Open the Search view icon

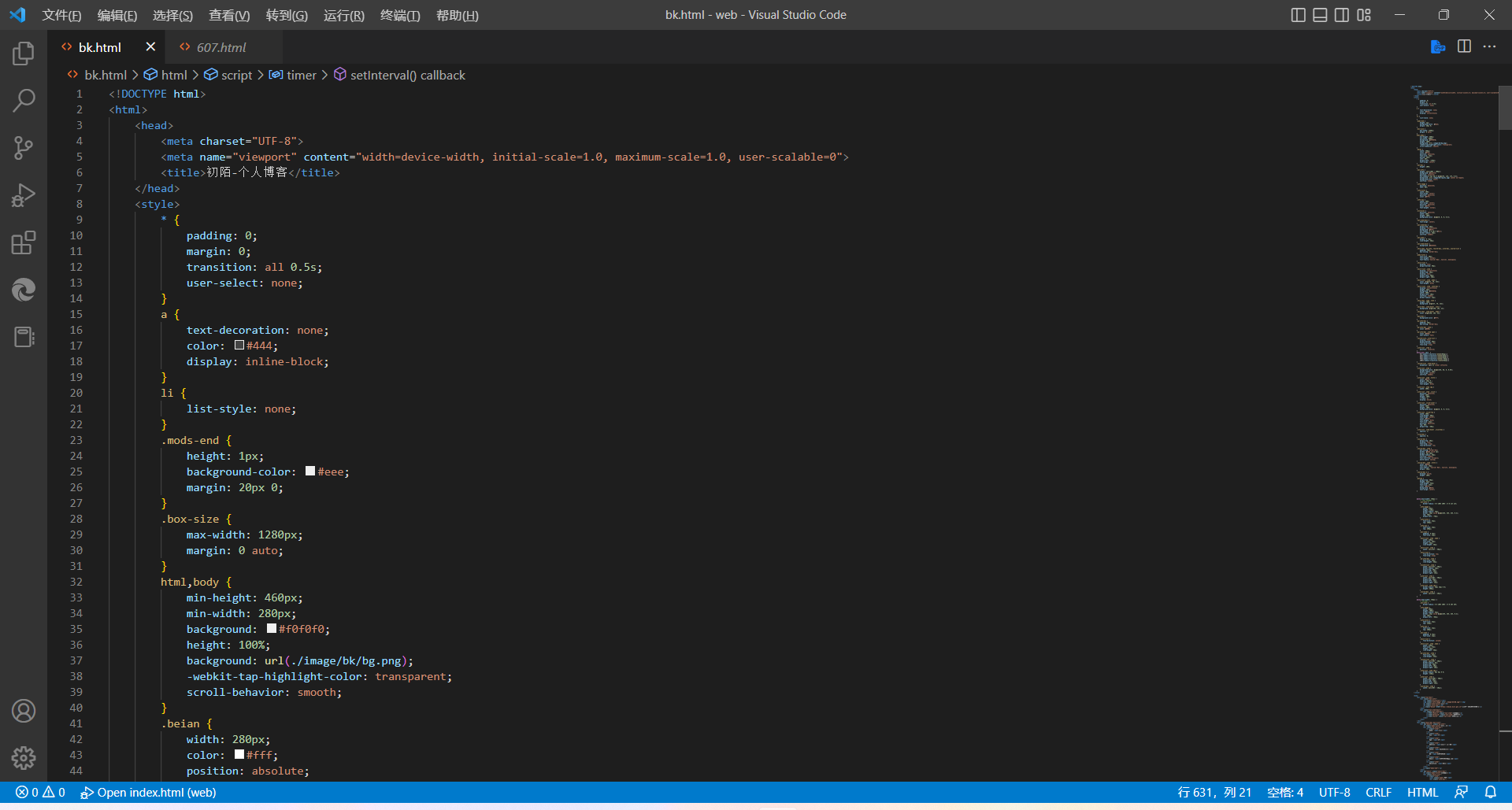(24, 101)
